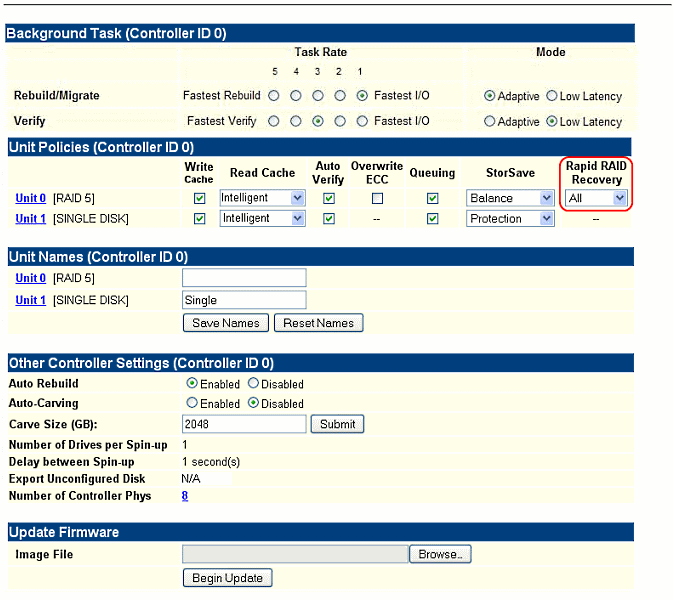The width and height of the screenshot is (673, 600).
Task: Click the Overwrite ECC column header
Action: pos(377,173)
